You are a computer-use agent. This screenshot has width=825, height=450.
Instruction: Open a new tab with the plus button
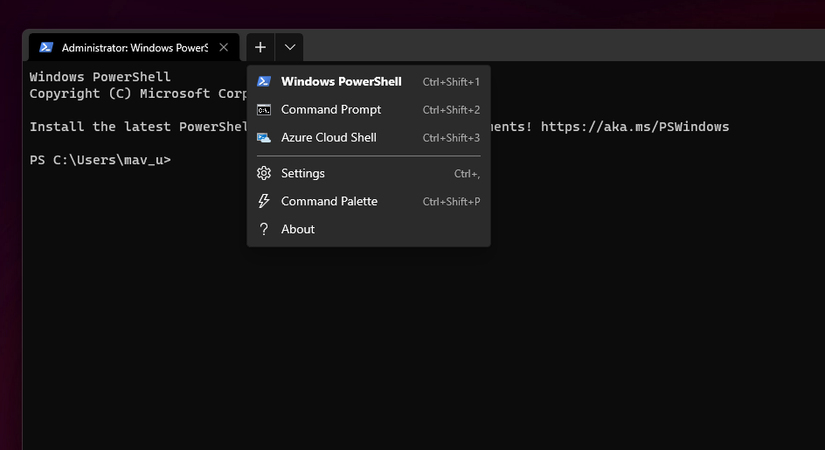[260, 47]
